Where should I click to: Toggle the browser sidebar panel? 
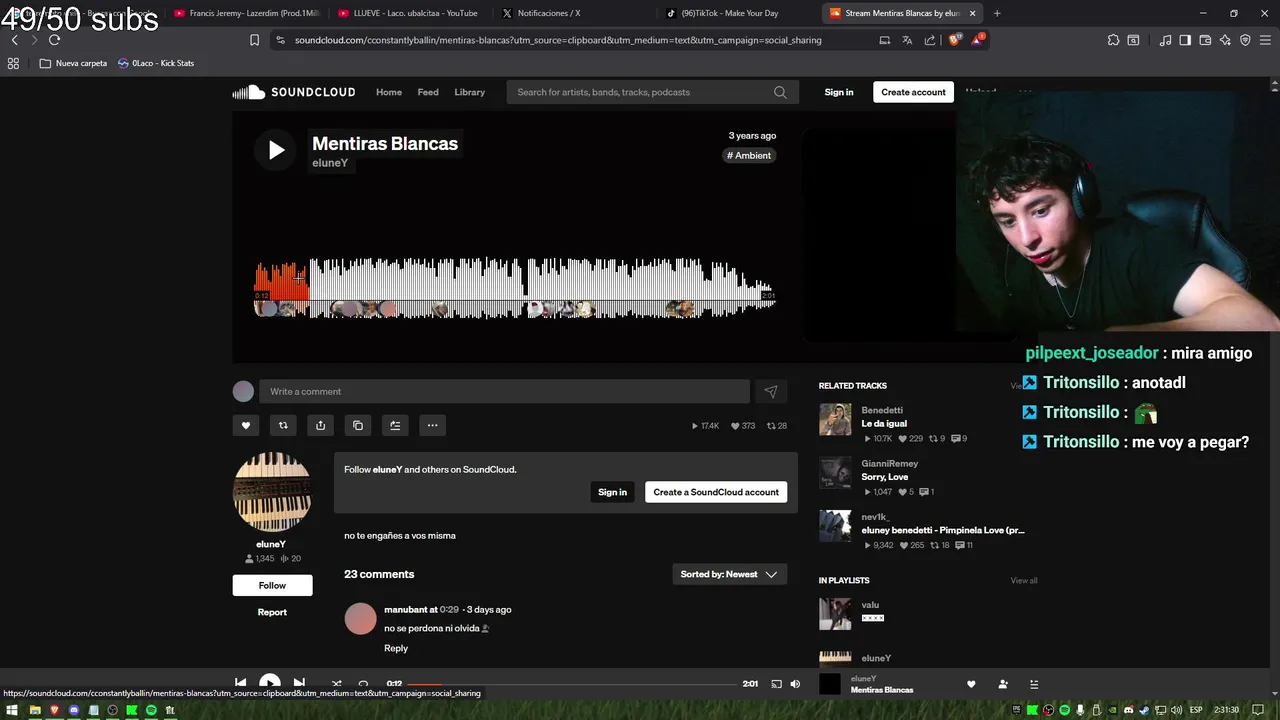click(x=1185, y=40)
